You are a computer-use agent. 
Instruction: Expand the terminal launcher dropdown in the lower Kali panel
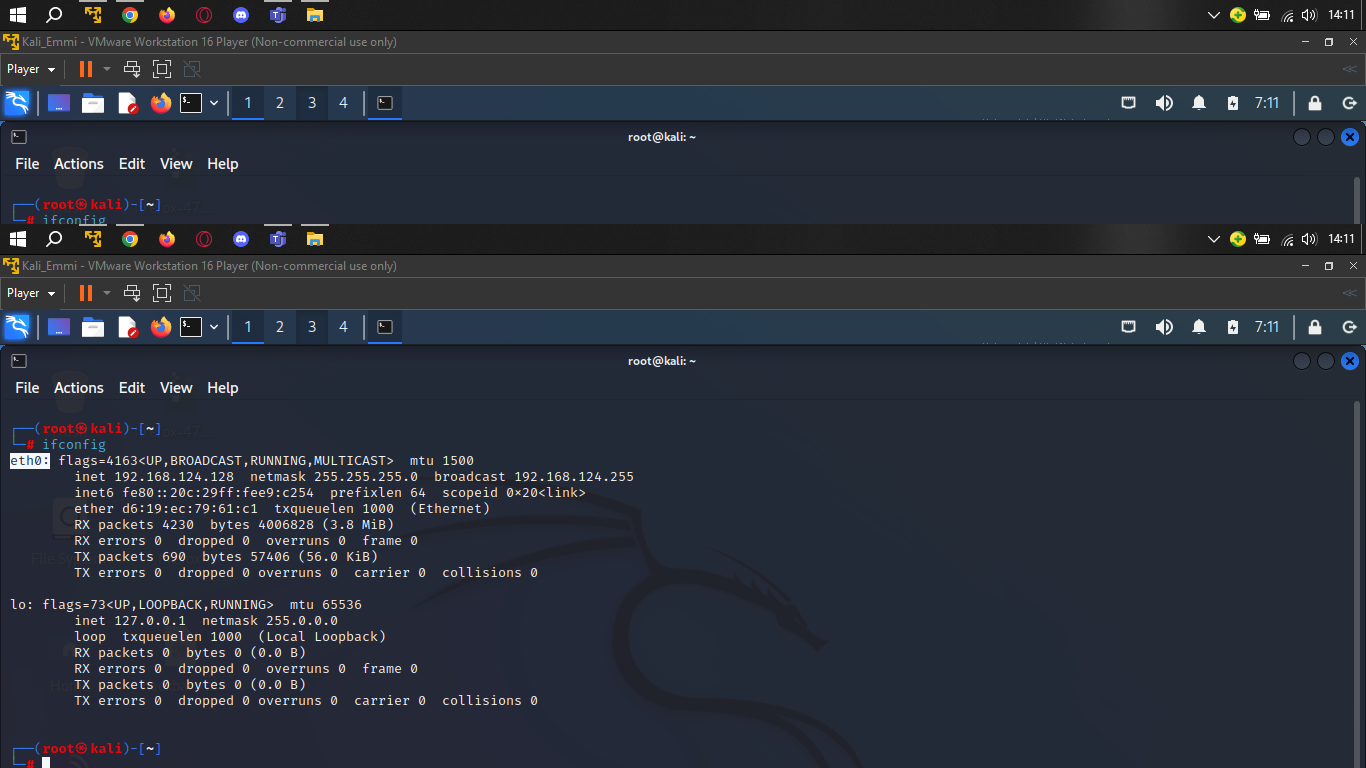coord(213,327)
